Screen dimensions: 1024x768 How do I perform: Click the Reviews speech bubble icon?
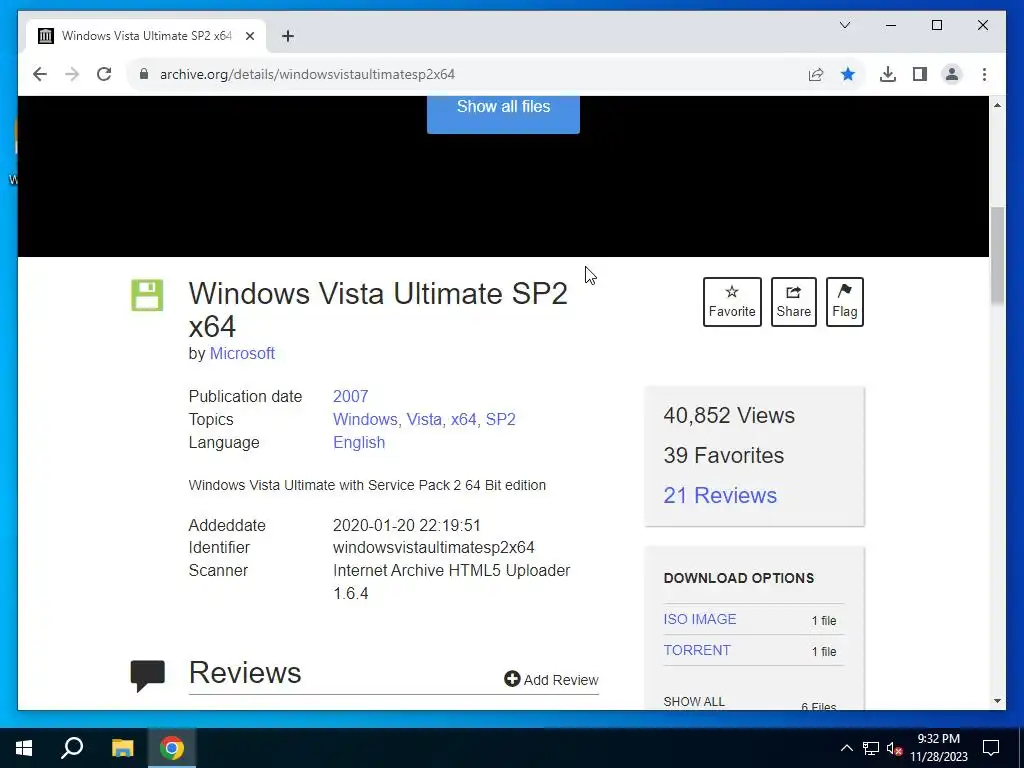click(148, 675)
